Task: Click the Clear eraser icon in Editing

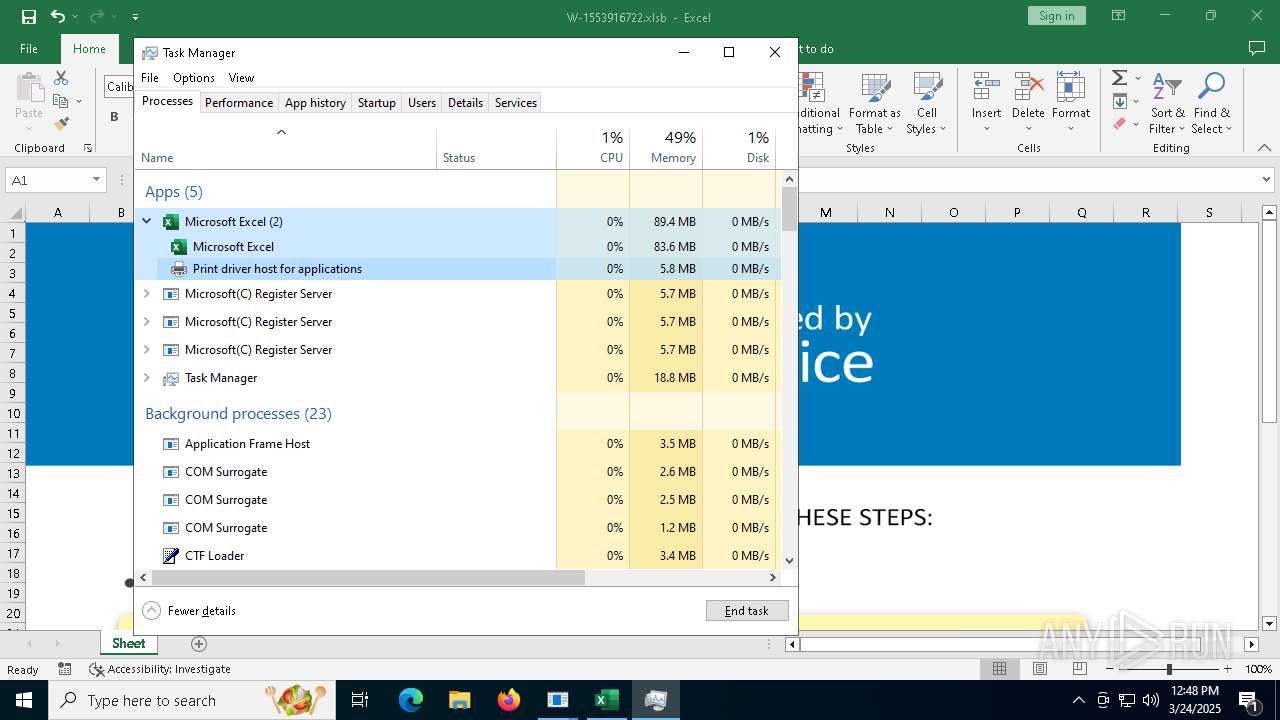Action: coord(1119,124)
